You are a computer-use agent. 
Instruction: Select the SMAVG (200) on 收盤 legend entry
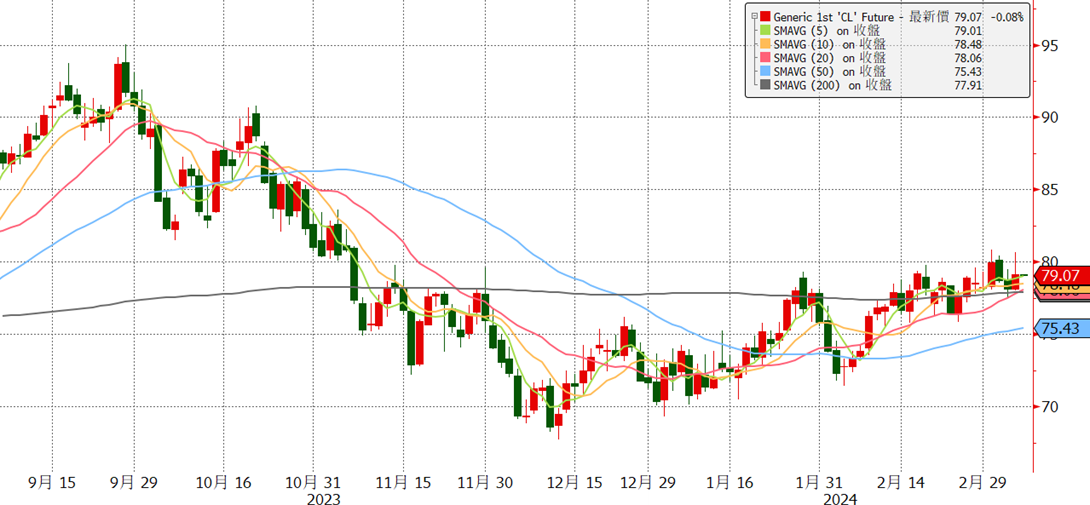pos(835,86)
